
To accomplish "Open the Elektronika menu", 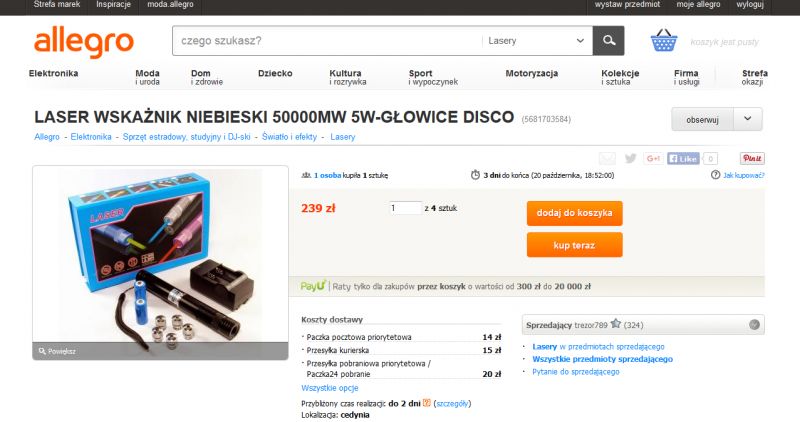I will click(54, 73).
